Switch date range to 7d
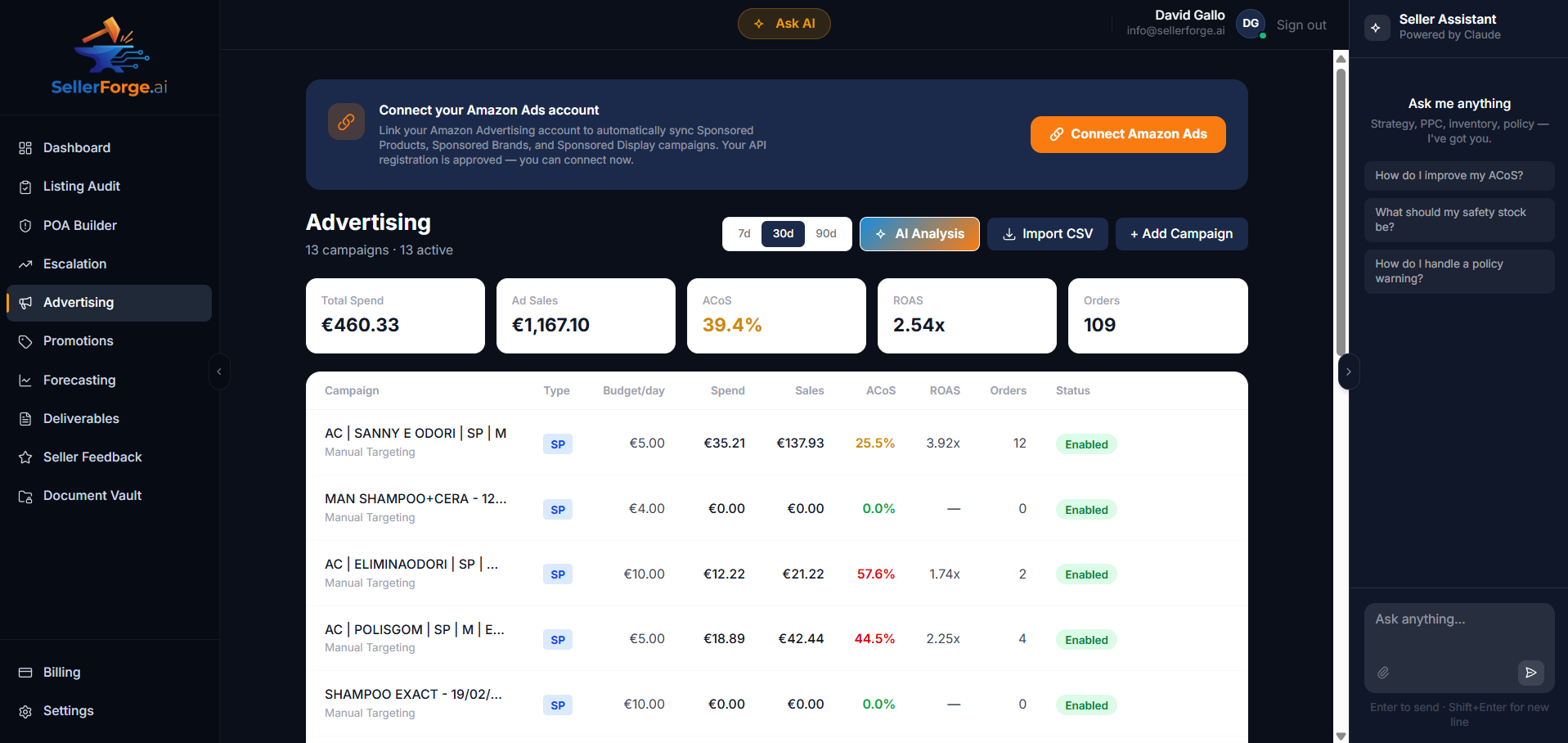1568x743 pixels. (x=744, y=233)
